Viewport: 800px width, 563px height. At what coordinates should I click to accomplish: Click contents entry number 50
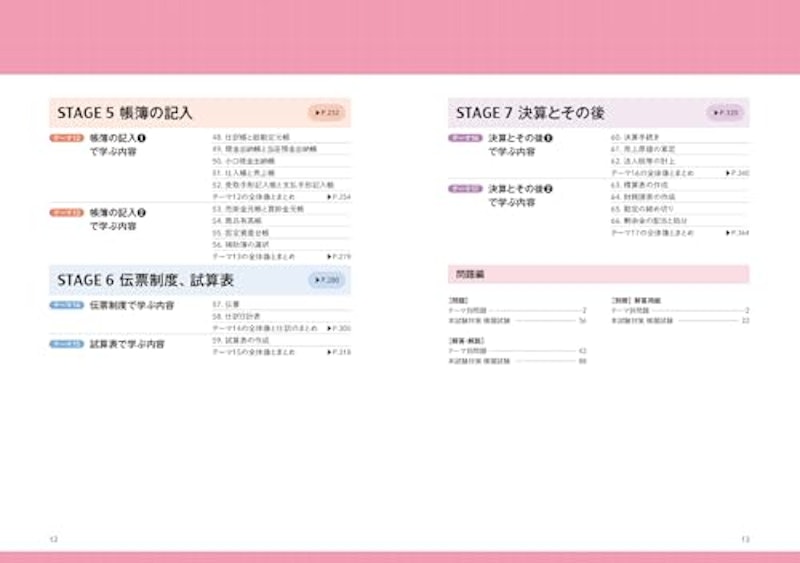tap(243, 161)
